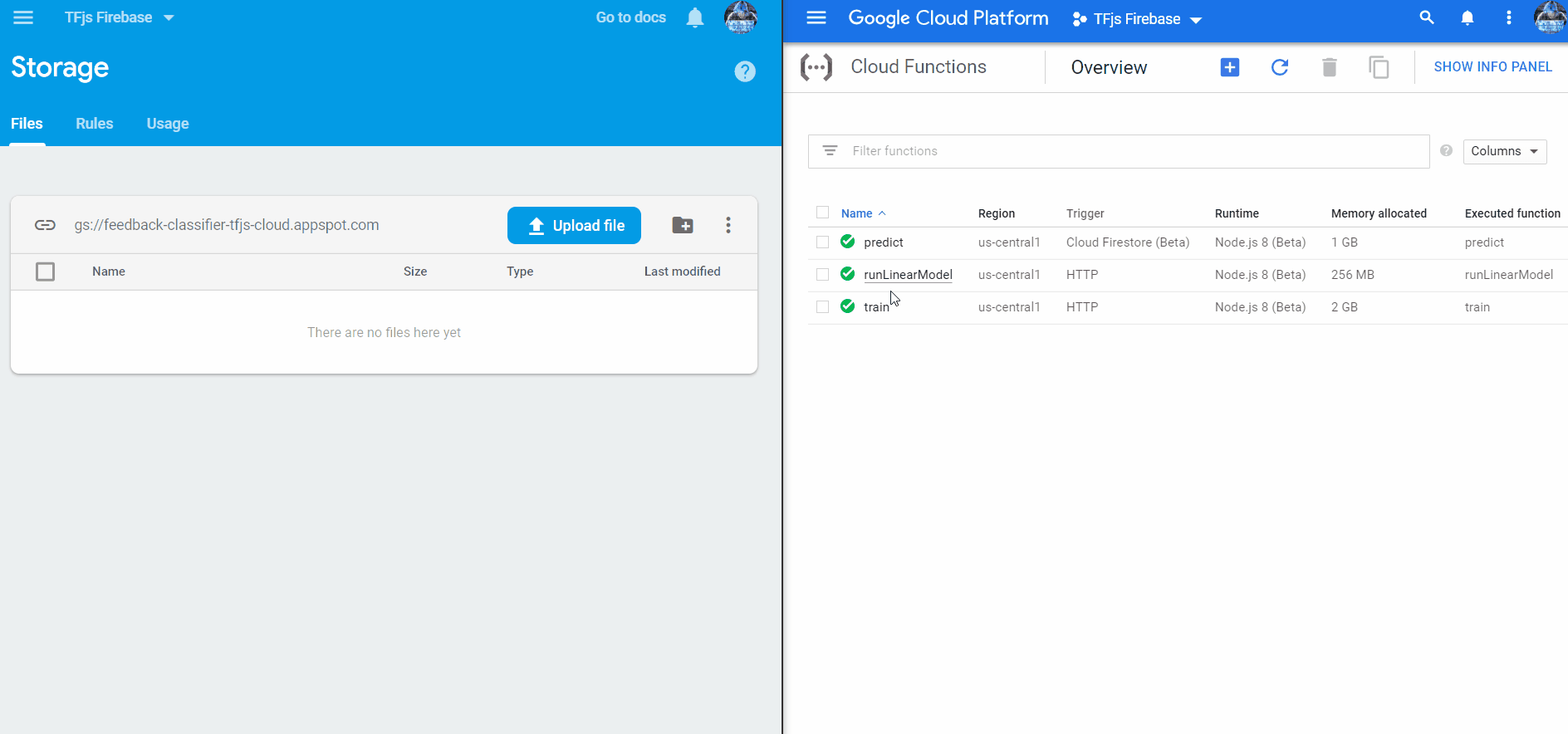Click the Runtime column header
The image size is (1568, 734).
[1237, 213]
